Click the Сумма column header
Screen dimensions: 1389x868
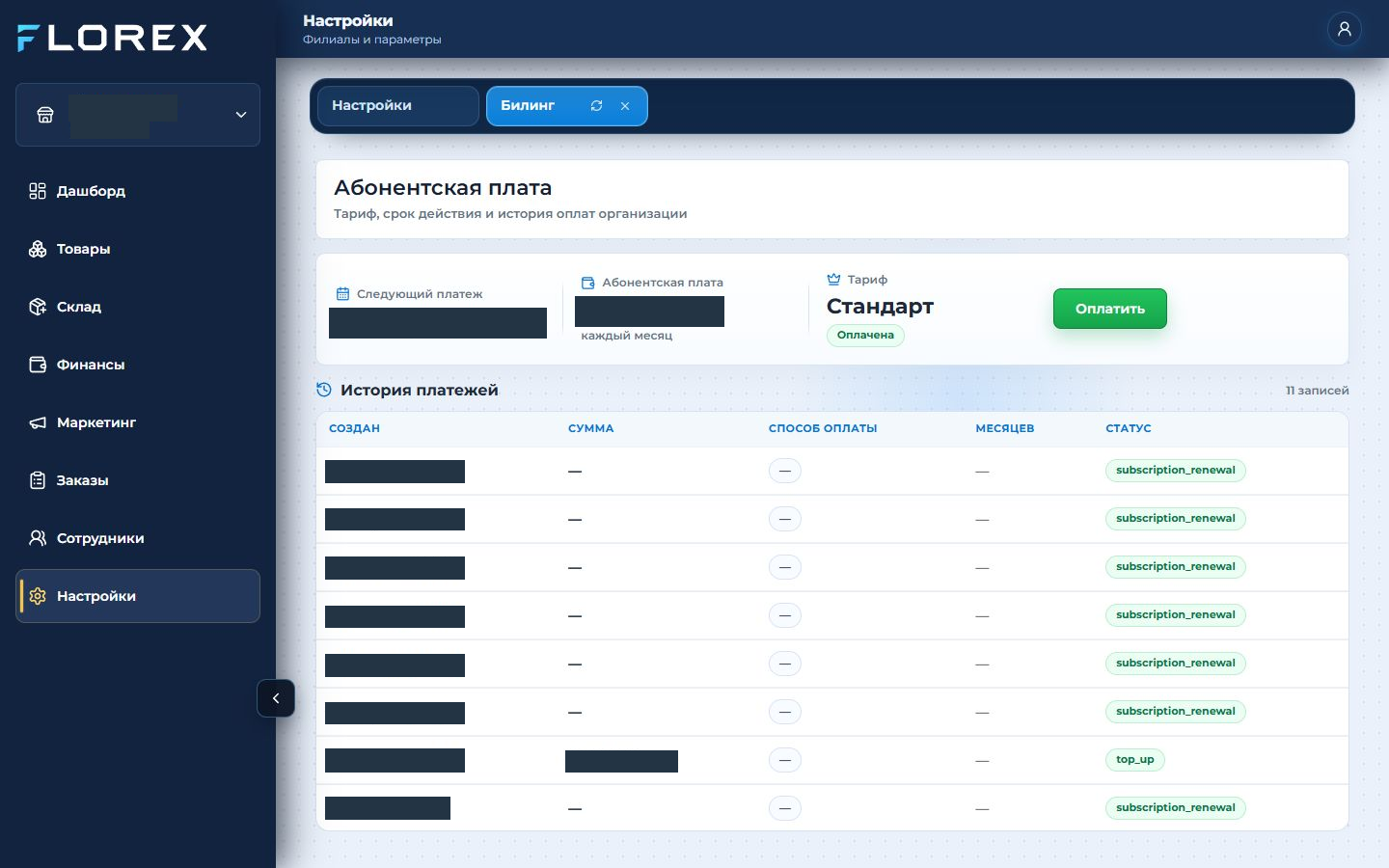click(590, 428)
